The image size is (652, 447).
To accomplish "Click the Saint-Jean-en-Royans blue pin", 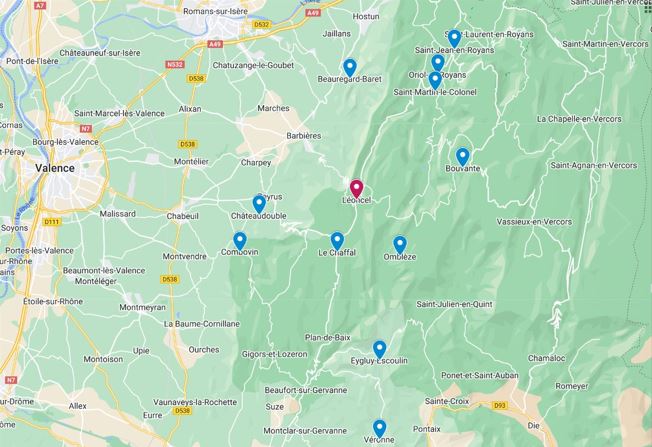I will (438, 63).
